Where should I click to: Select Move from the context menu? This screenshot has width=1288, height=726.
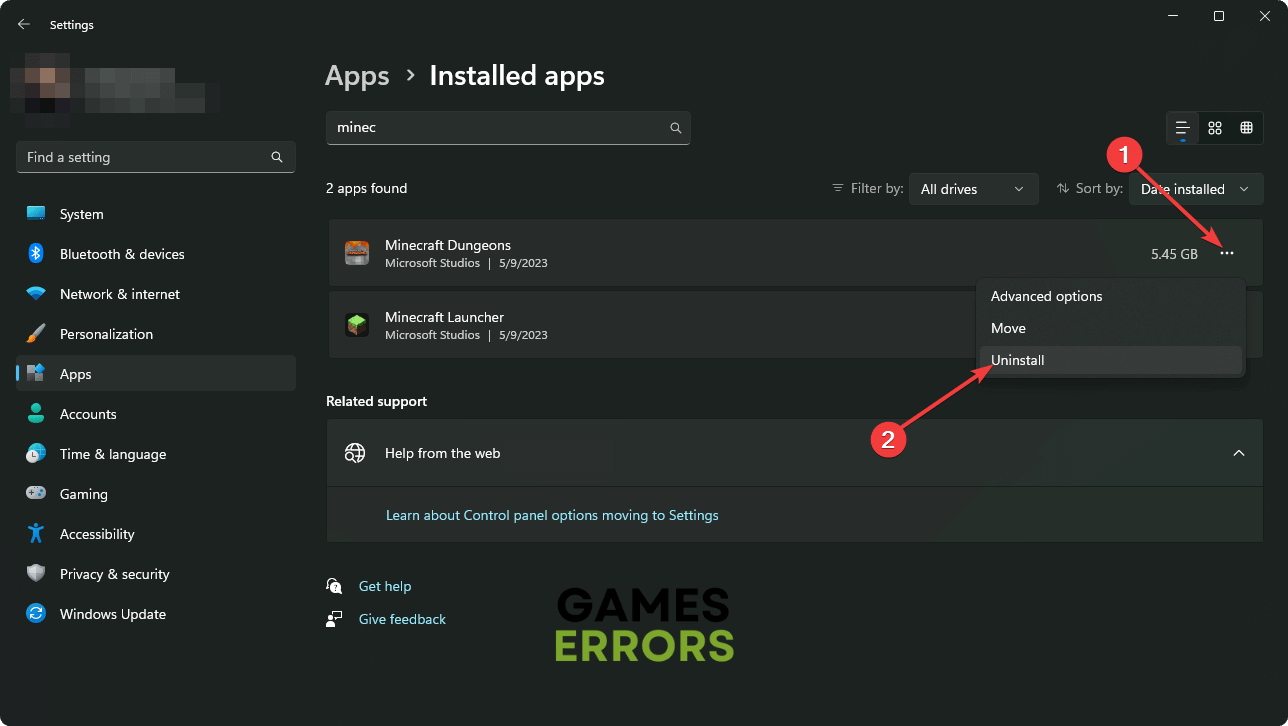point(1008,328)
